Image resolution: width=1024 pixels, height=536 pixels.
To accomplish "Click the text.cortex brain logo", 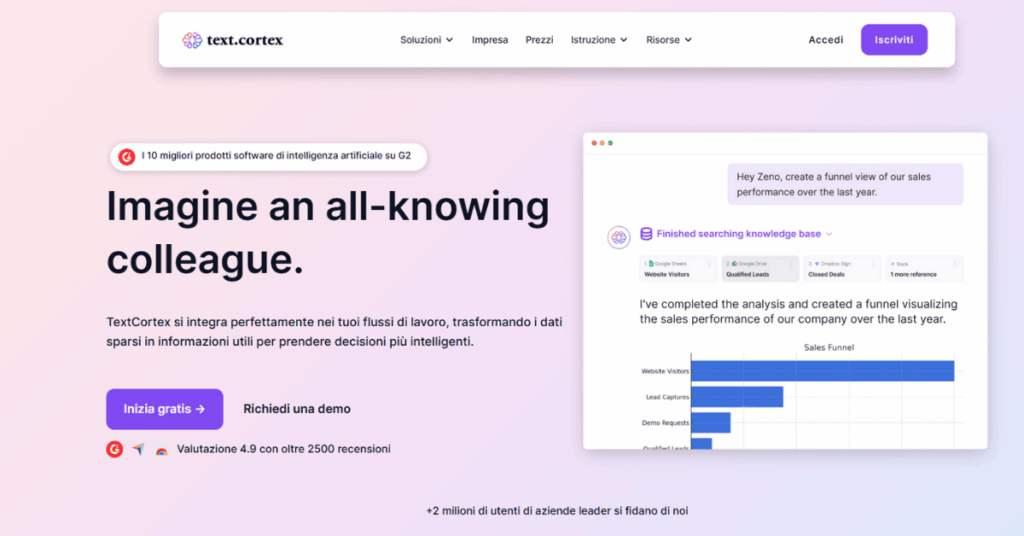I will pyautogui.click(x=192, y=40).
